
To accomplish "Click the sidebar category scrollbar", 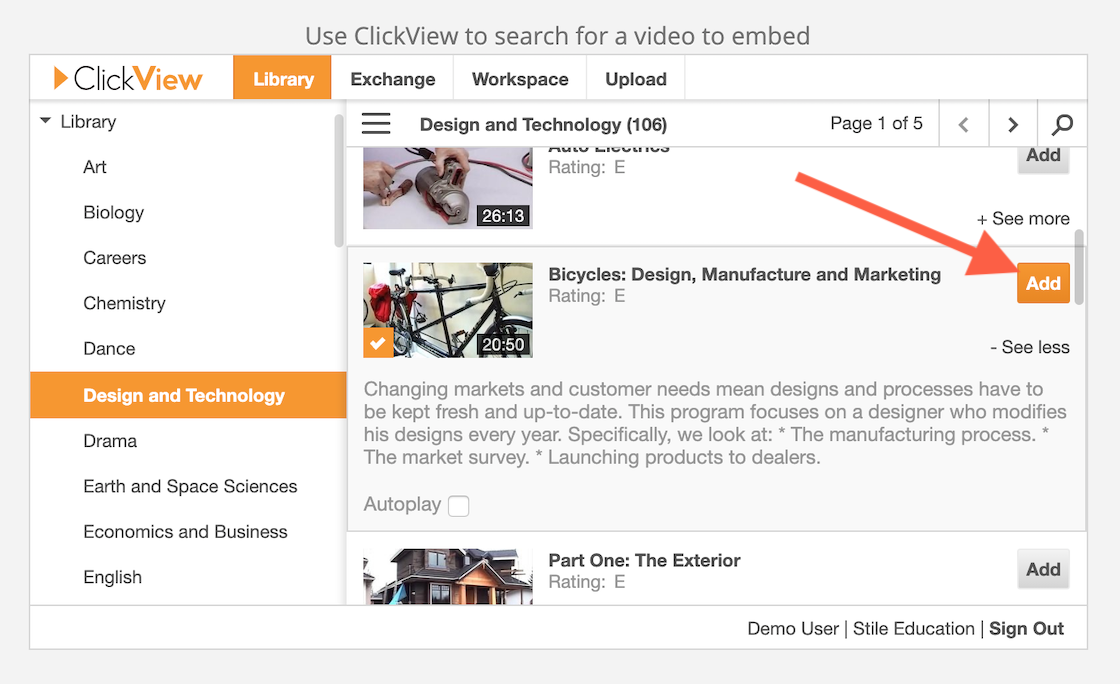I will [x=339, y=180].
